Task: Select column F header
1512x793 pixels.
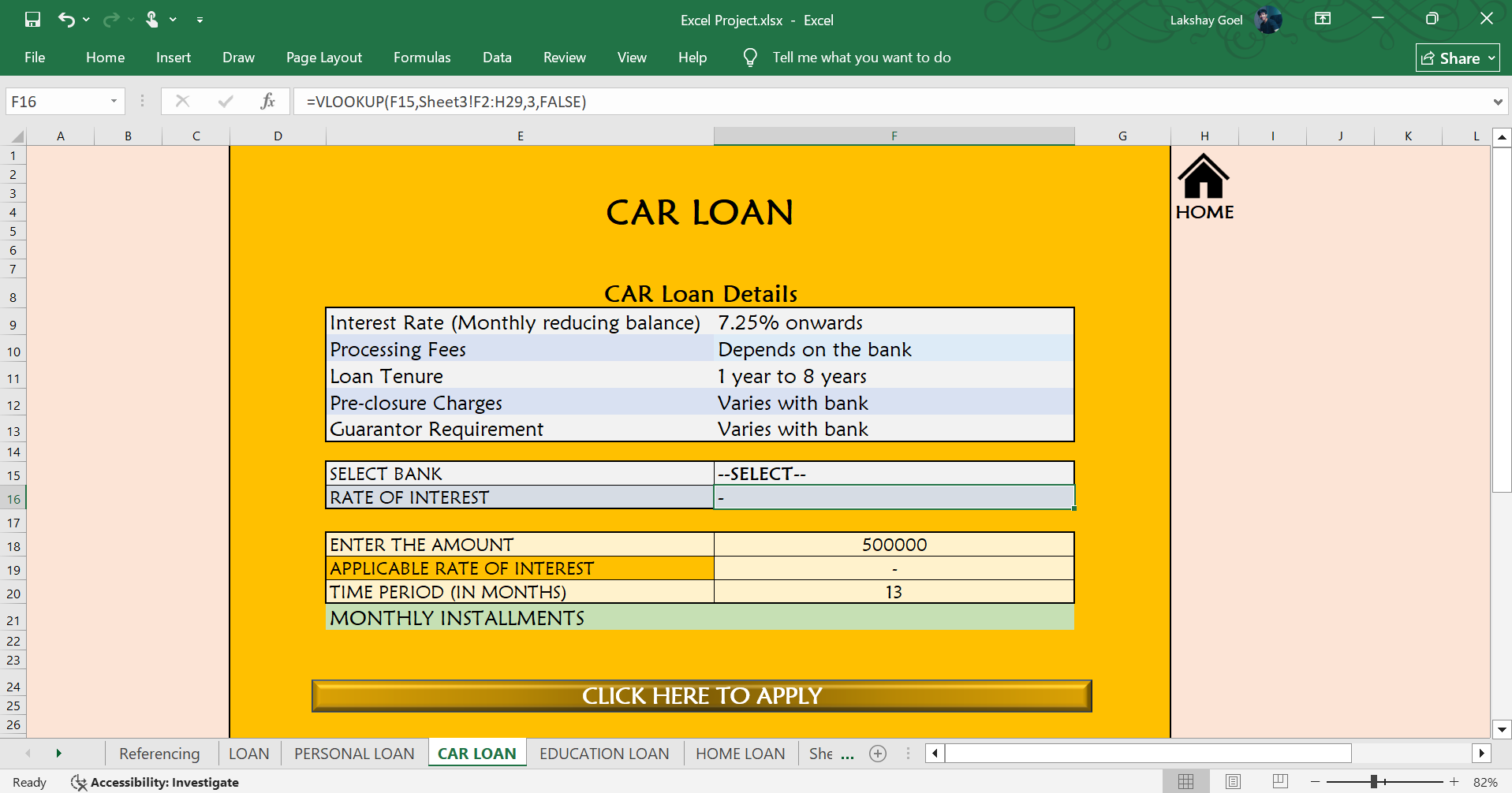Action: 894,136
